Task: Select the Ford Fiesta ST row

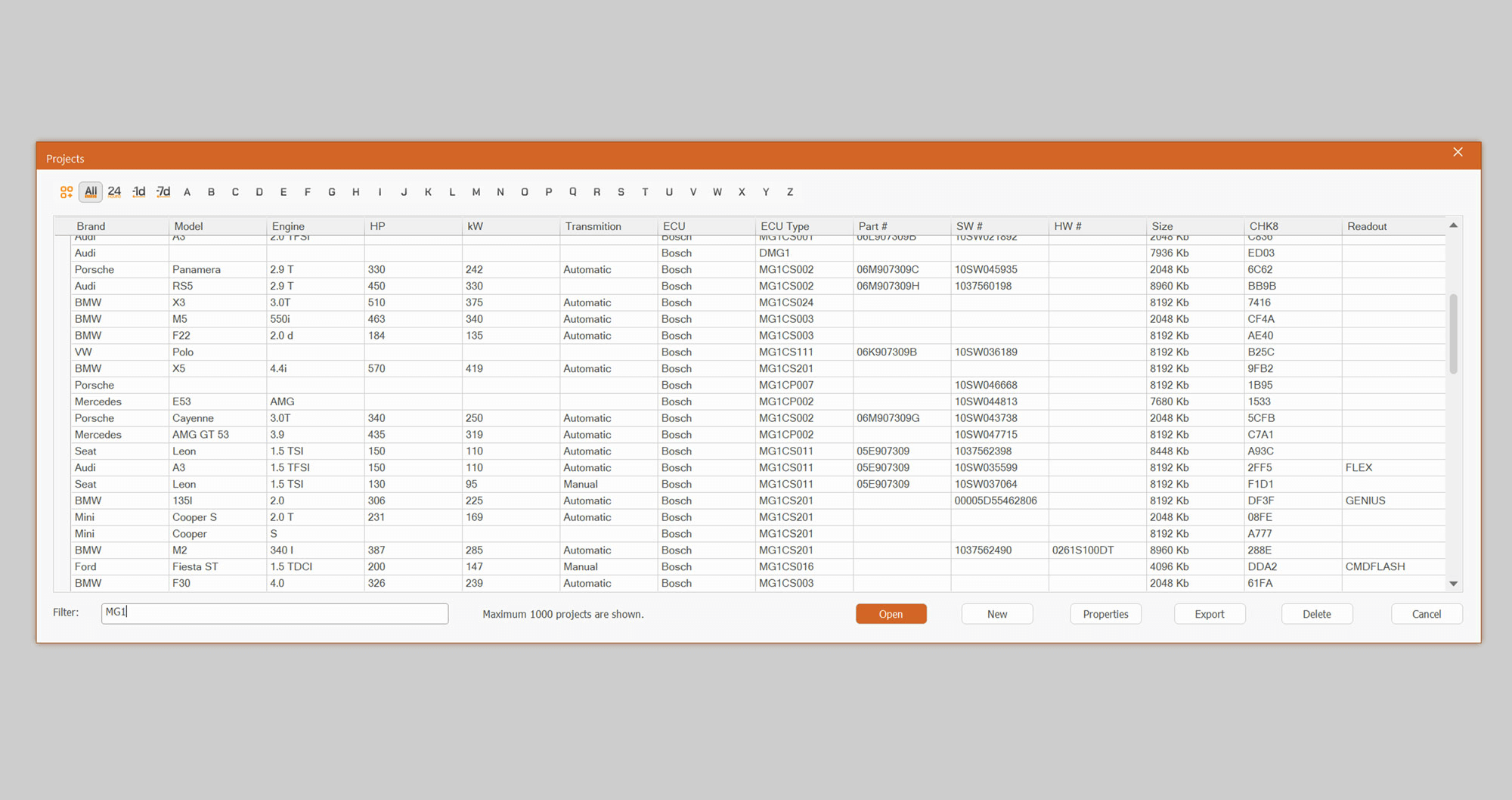Action: 758,566
